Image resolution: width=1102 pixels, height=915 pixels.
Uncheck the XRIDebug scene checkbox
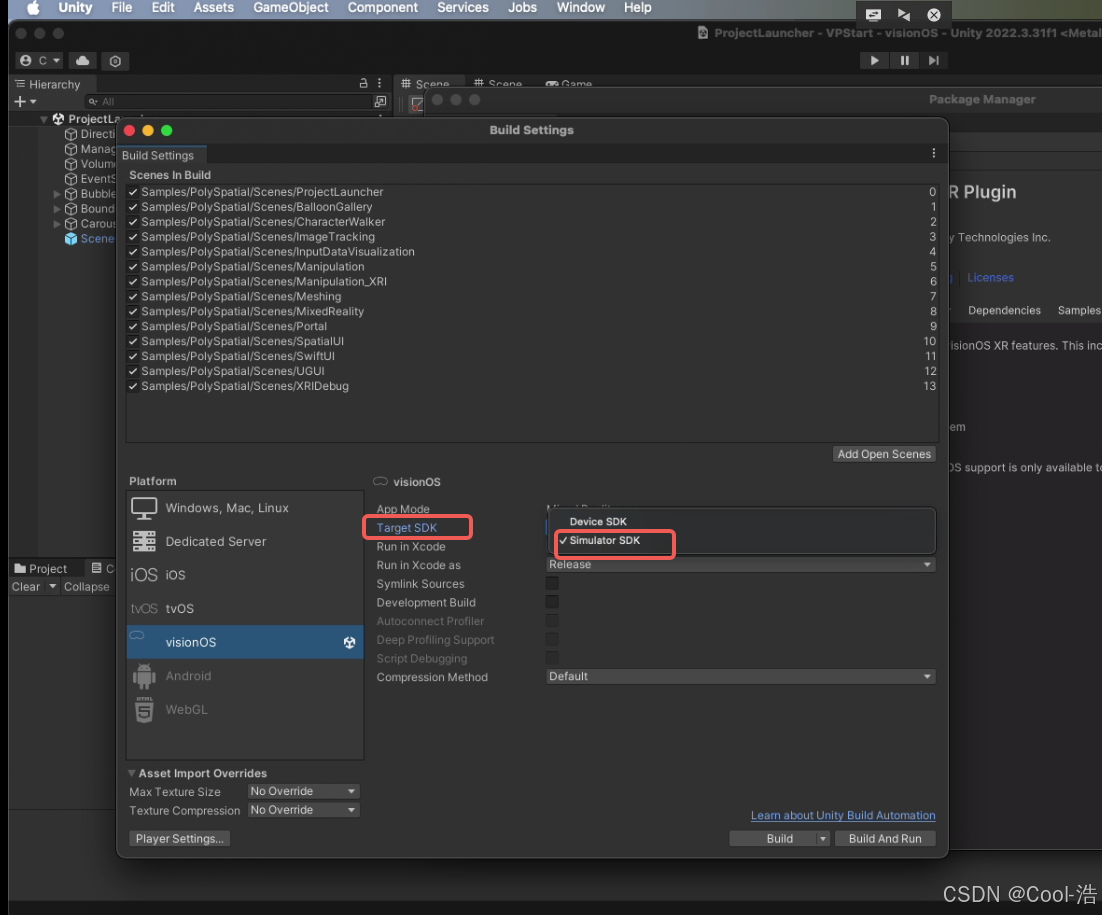point(133,386)
